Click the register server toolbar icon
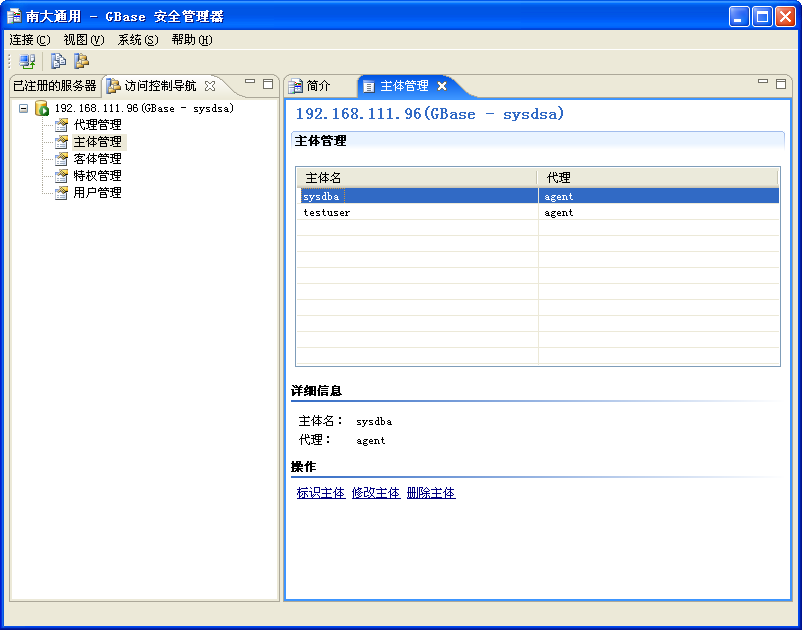 tap(27, 62)
